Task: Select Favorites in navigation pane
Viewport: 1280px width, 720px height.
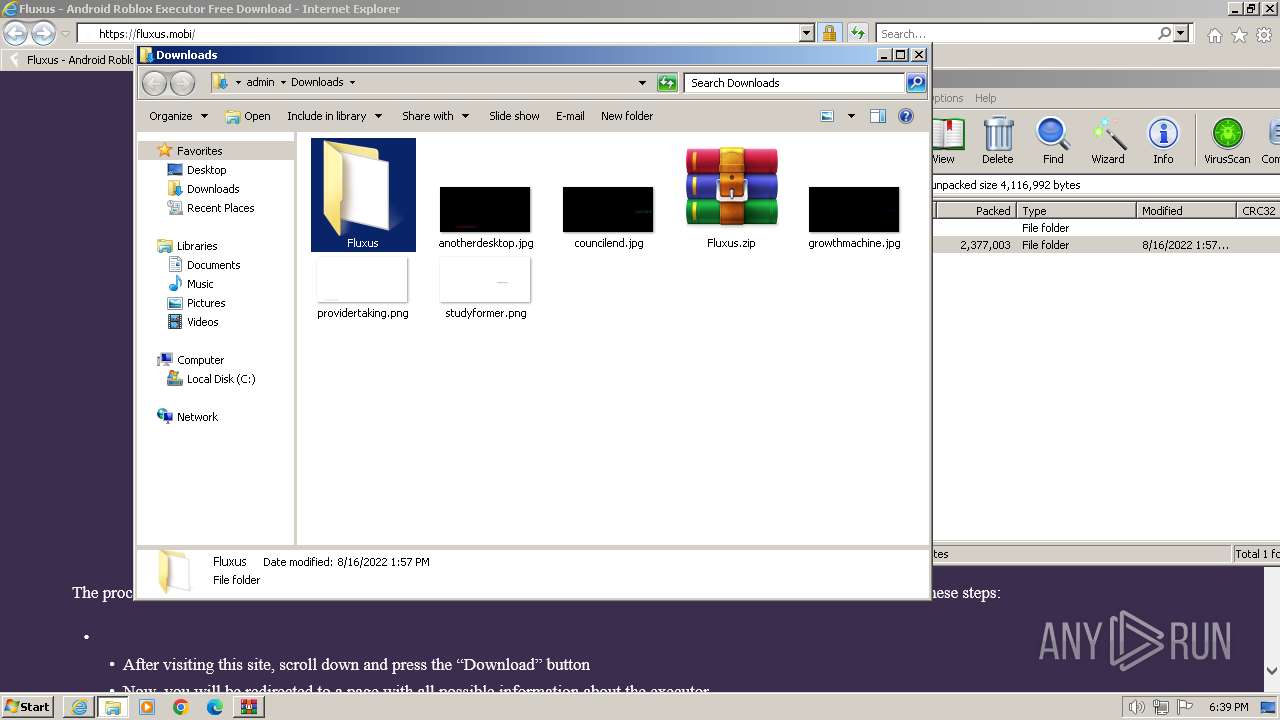Action: coord(200,151)
